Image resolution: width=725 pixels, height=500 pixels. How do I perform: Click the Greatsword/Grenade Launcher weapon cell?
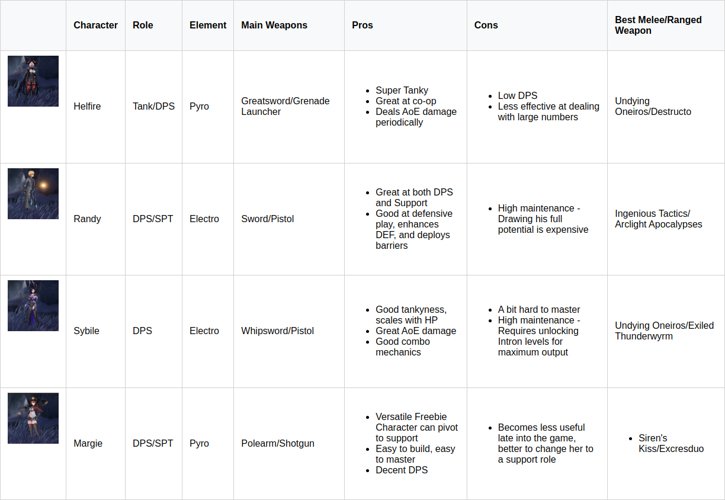[x=285, y=106]
